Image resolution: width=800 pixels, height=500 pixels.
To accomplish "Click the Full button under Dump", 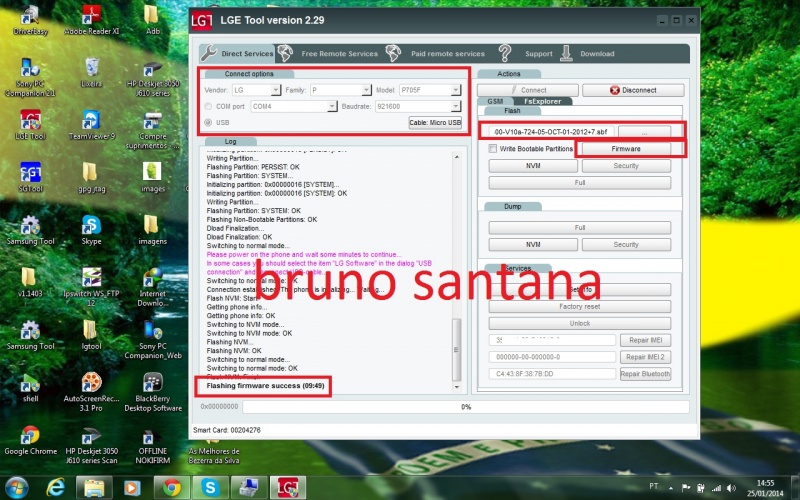I will pyautogui.click(x=580, y=228).
